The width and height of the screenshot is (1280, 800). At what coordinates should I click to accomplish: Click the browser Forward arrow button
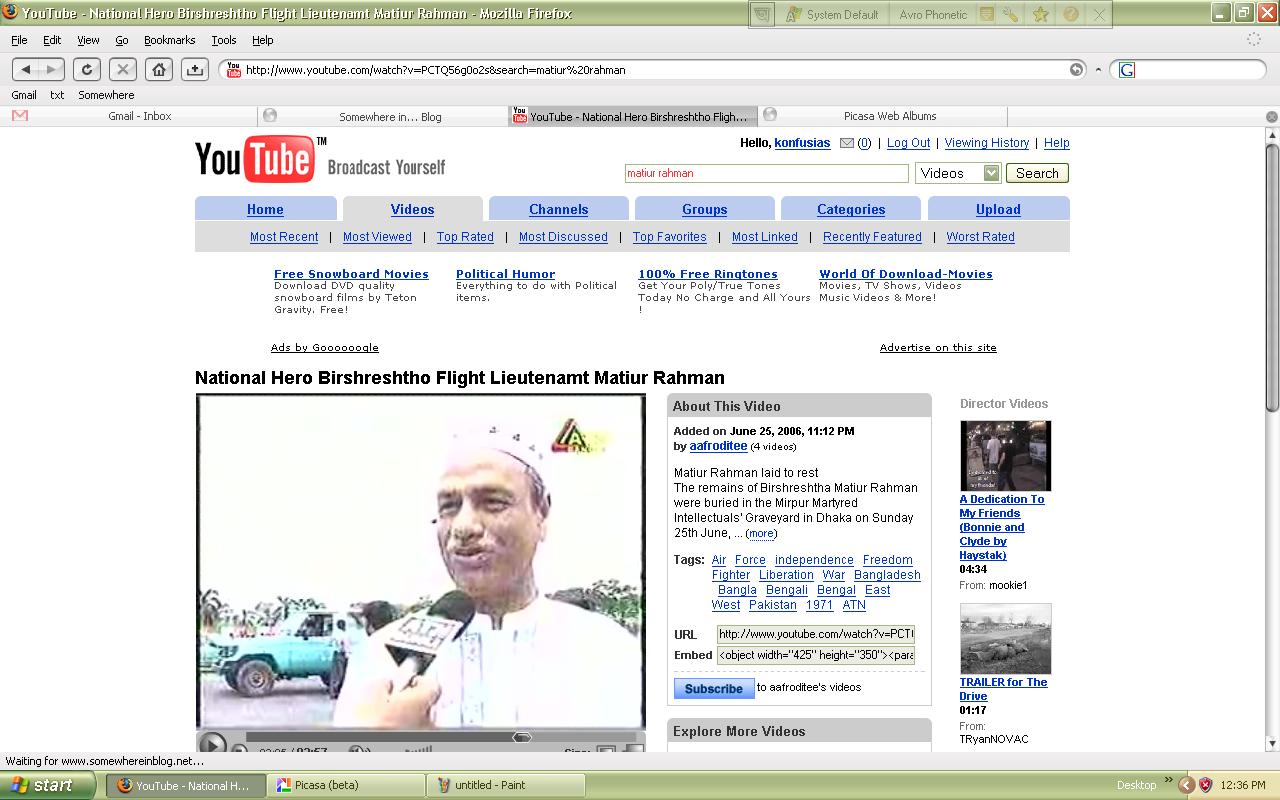click(x=51, y=69)
